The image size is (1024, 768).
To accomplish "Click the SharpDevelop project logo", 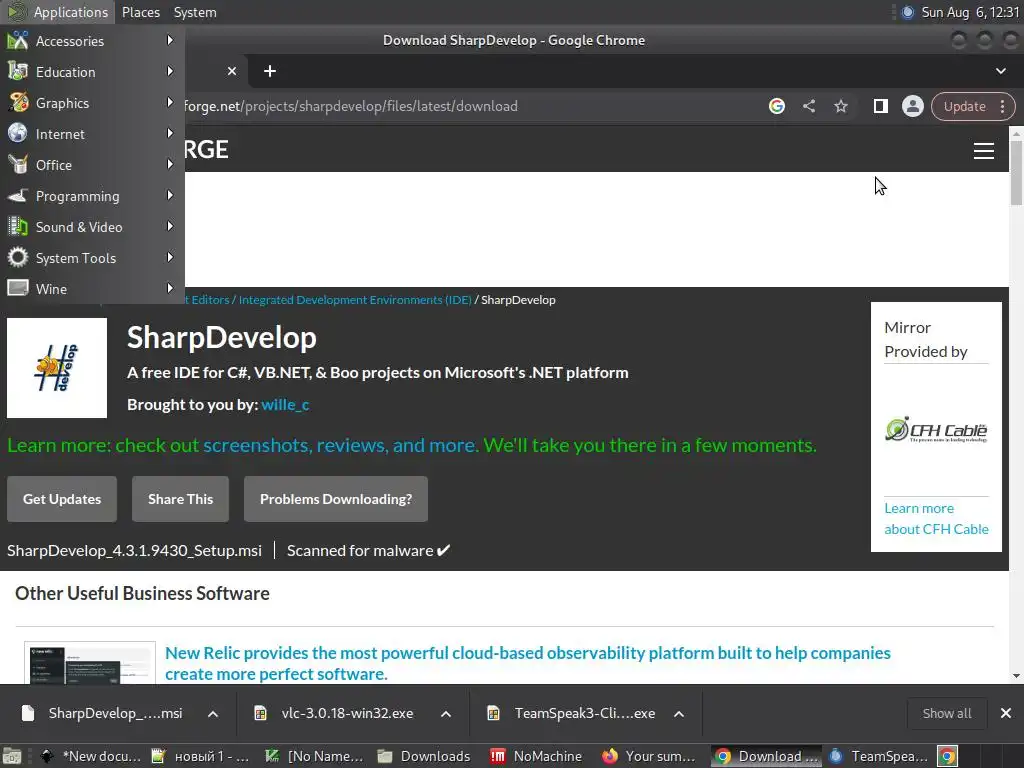I will point(57,368).
